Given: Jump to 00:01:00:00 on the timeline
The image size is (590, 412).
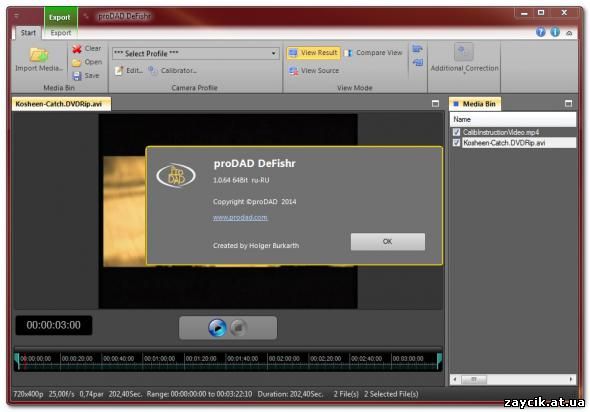Looking at the screenshot, I should point(160,359).
